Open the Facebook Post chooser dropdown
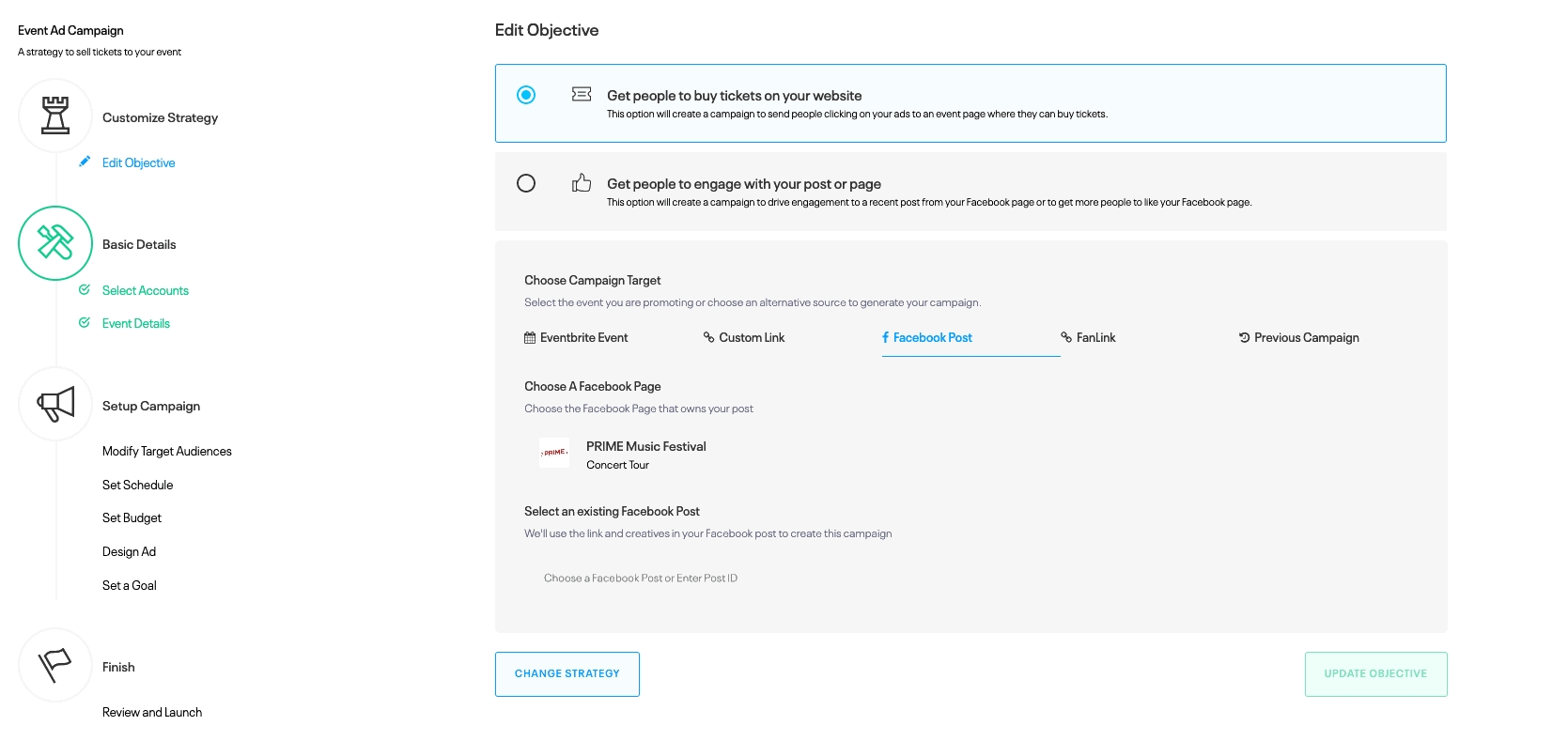The image size is (1568, 741). pos(641,579)
